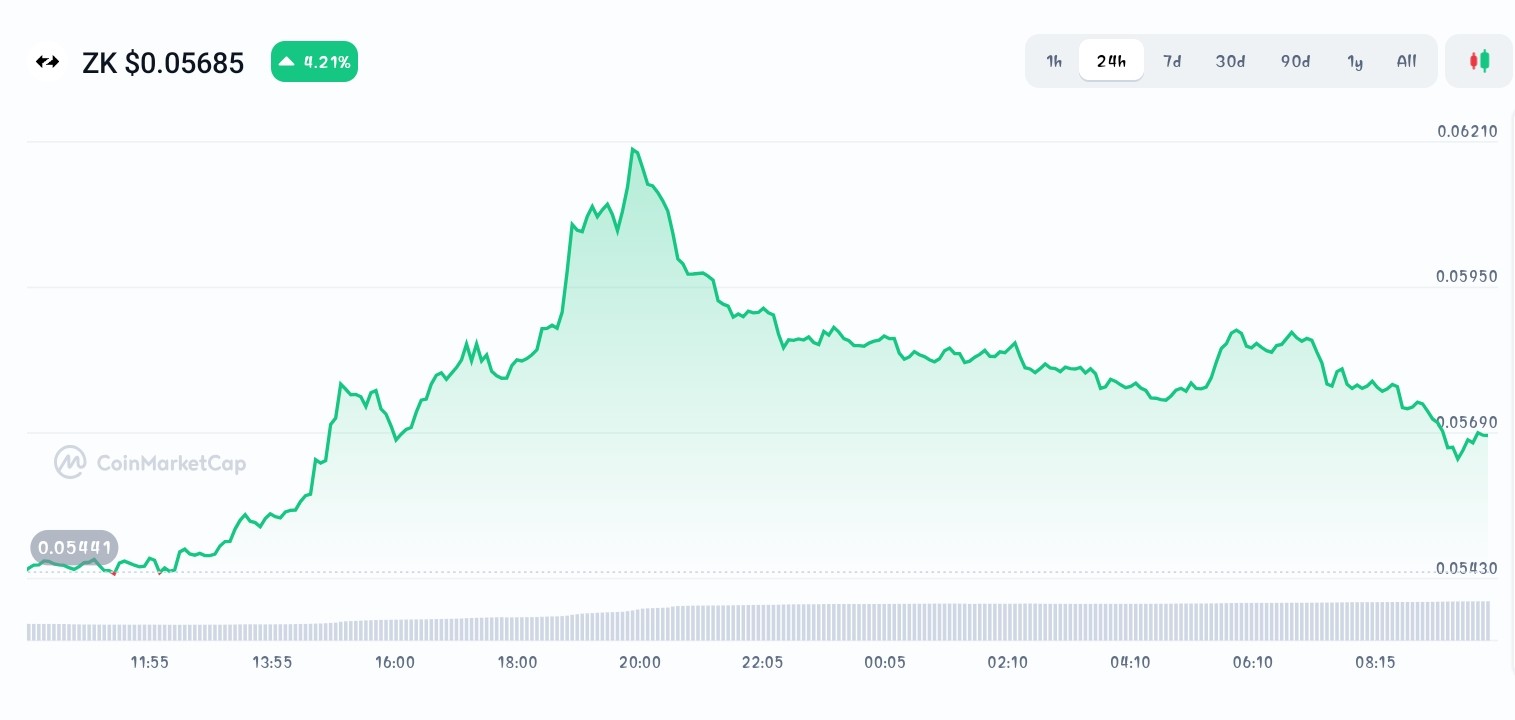1515x720 pixels.
Task: Click the 0.05430 y-axis label
Action: tap(1467, 568)
